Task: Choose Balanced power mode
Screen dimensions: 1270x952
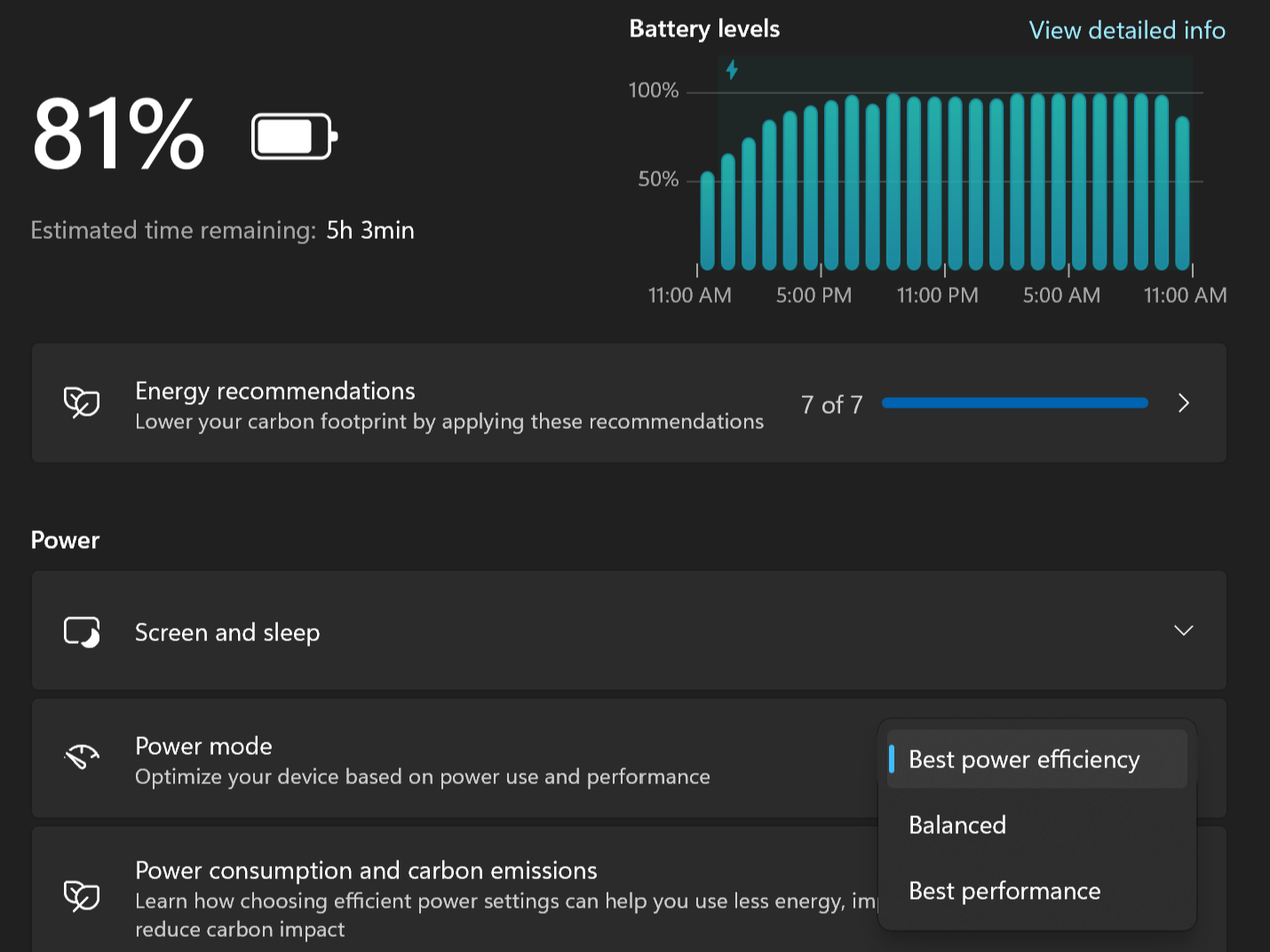Action: [x=957, y=825]
